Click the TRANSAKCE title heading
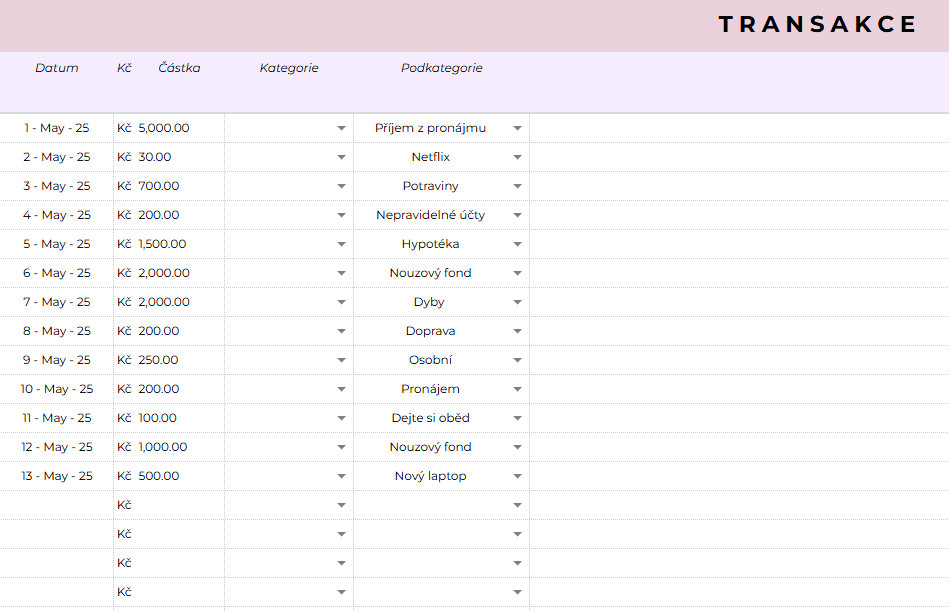 (817, 25)
